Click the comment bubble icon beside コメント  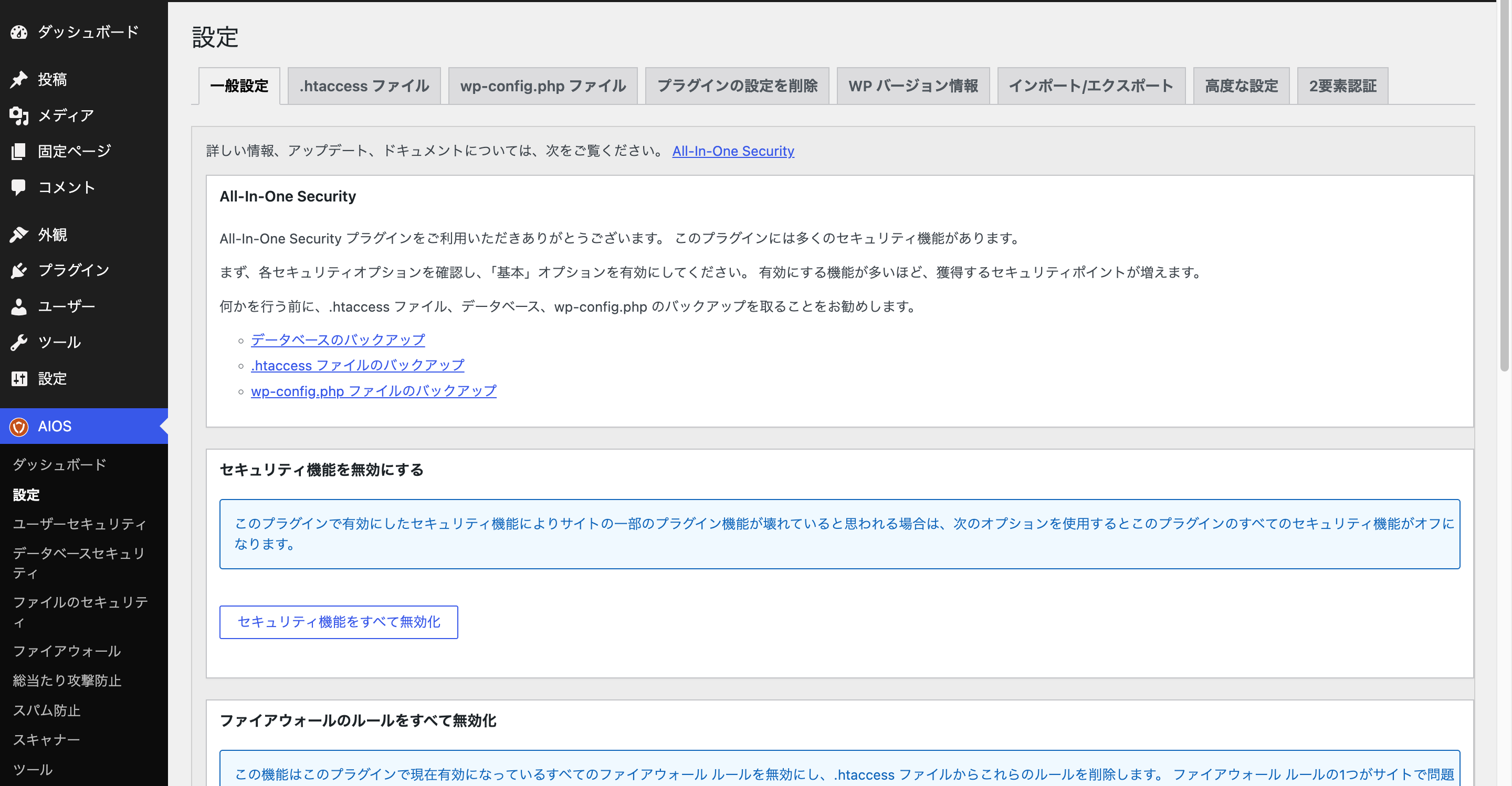19,187
